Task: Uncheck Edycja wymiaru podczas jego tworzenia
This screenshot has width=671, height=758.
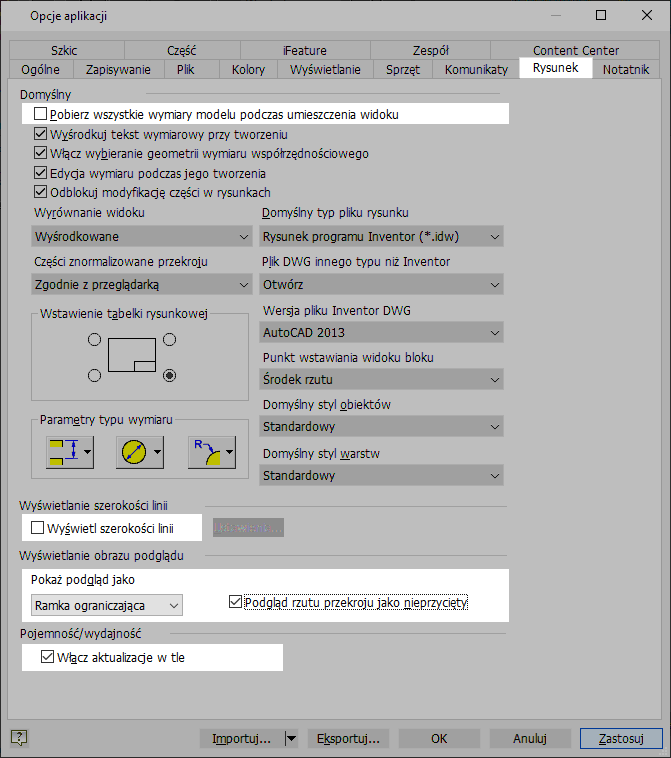Action: (x=40, y=173)
